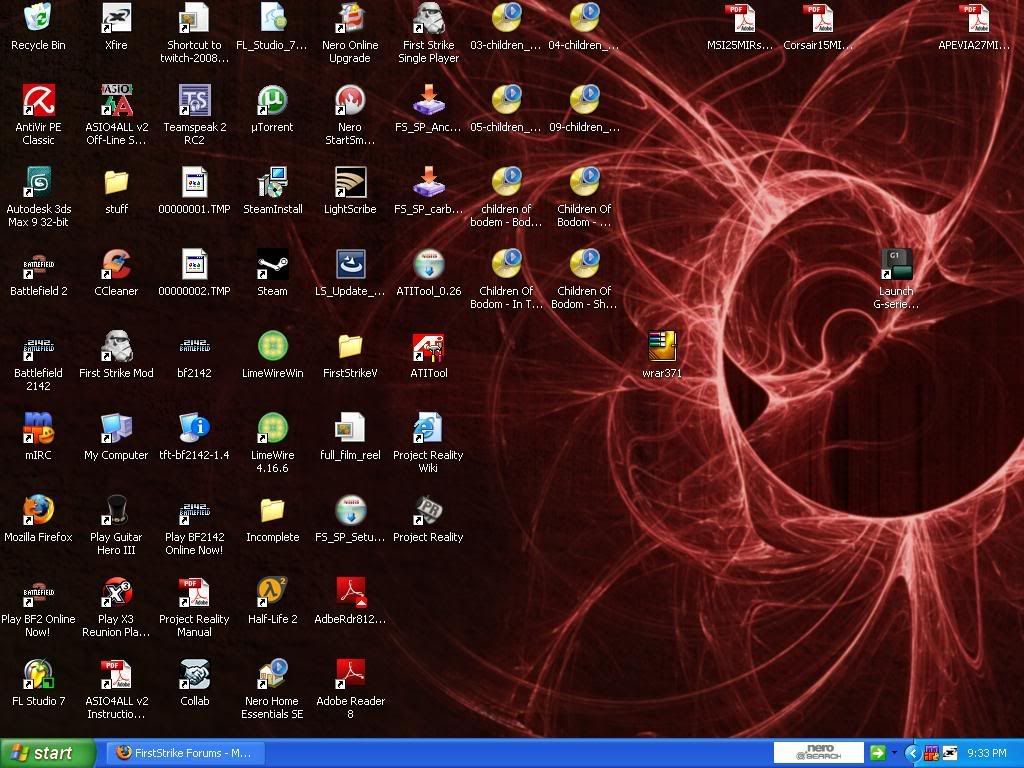Select the Nero Online Upgrade shortcut
This screenshot has width=1024, height=768.
[x=350, y=18]
